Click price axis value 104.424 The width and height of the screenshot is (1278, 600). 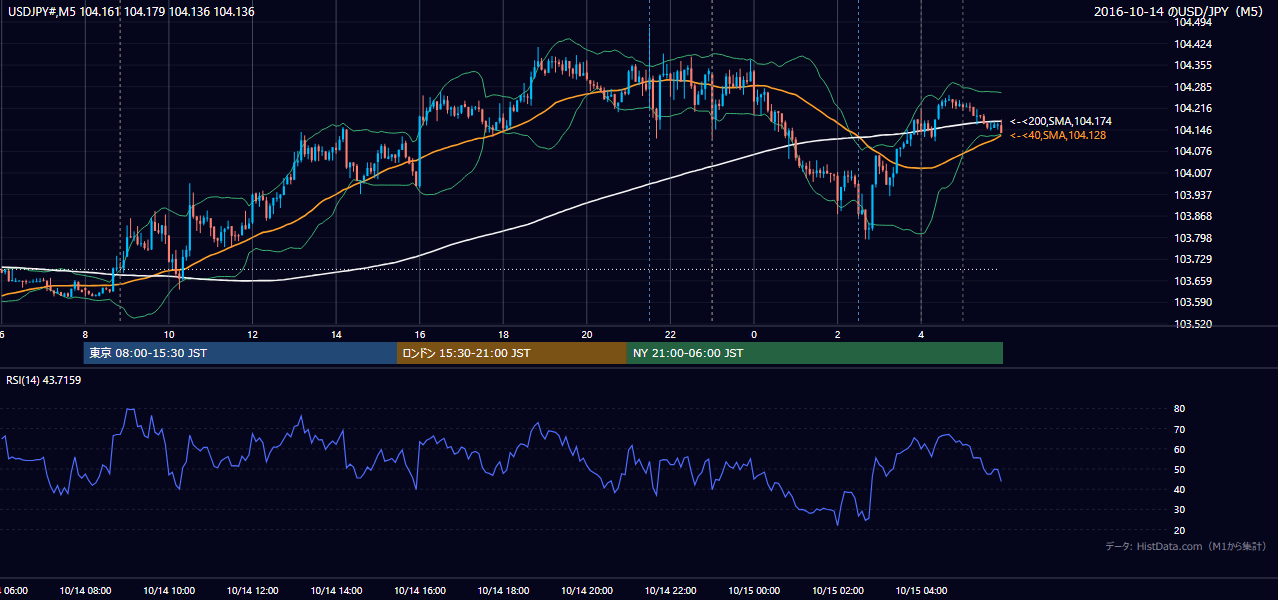pos(1193,44)
